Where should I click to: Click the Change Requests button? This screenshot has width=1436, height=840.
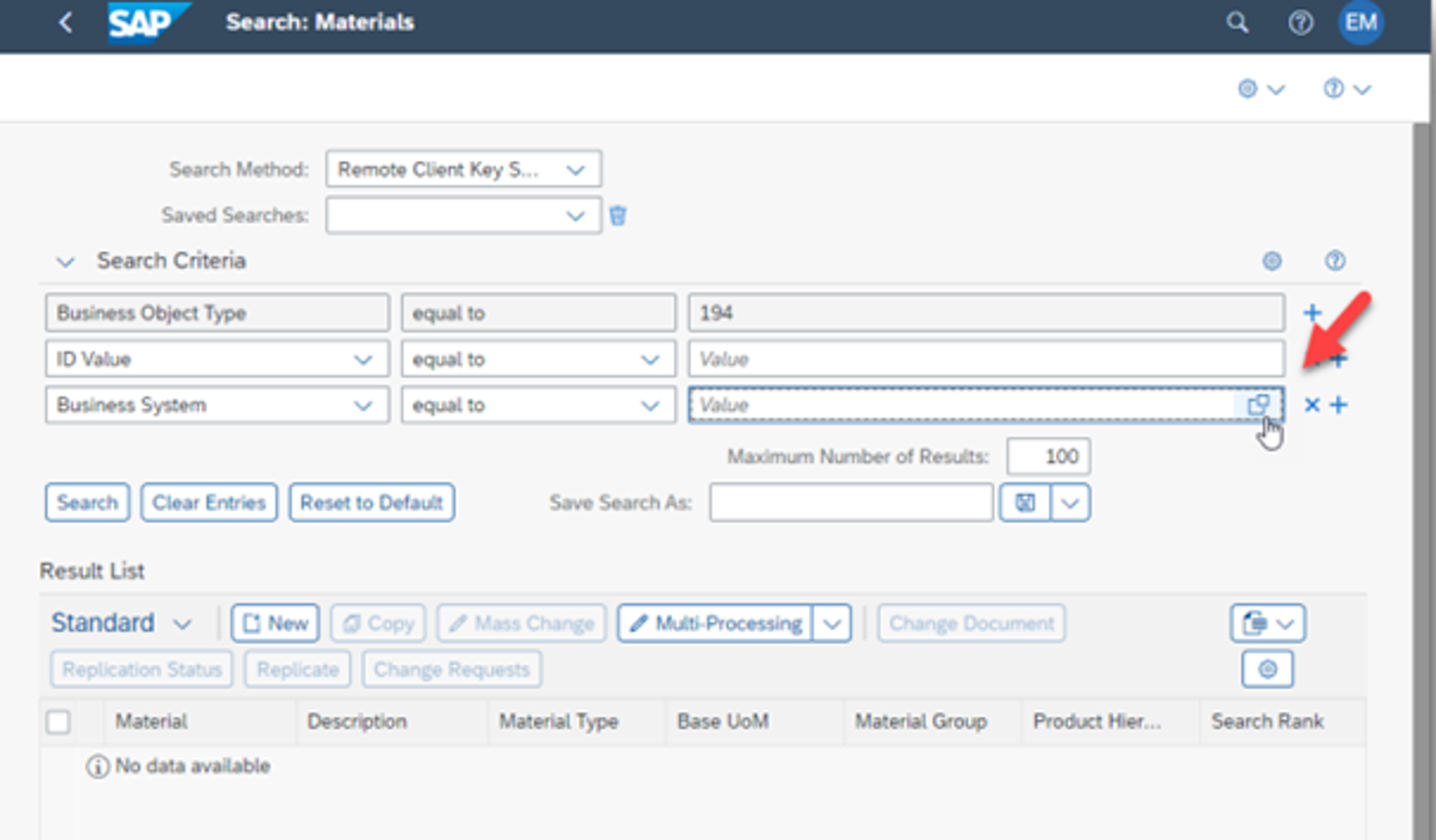click(452, 669)
